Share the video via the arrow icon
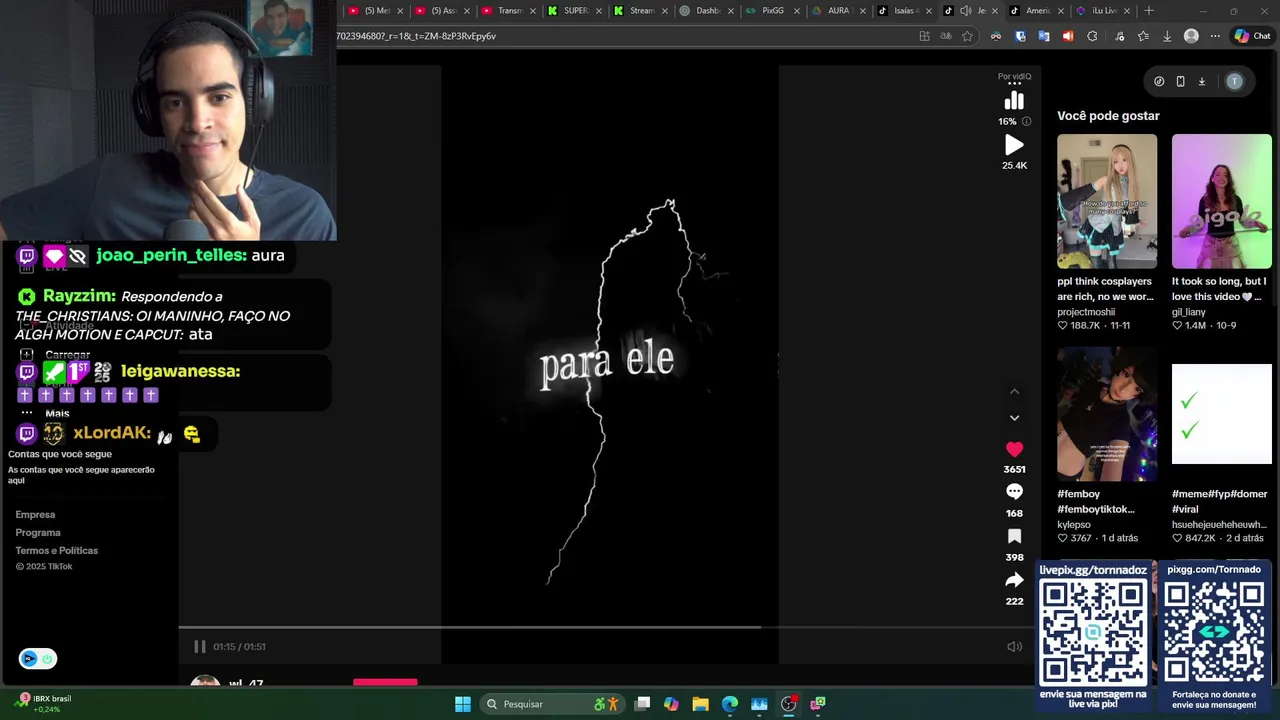Screen dimensions: 1280x720 (1014, 580)
